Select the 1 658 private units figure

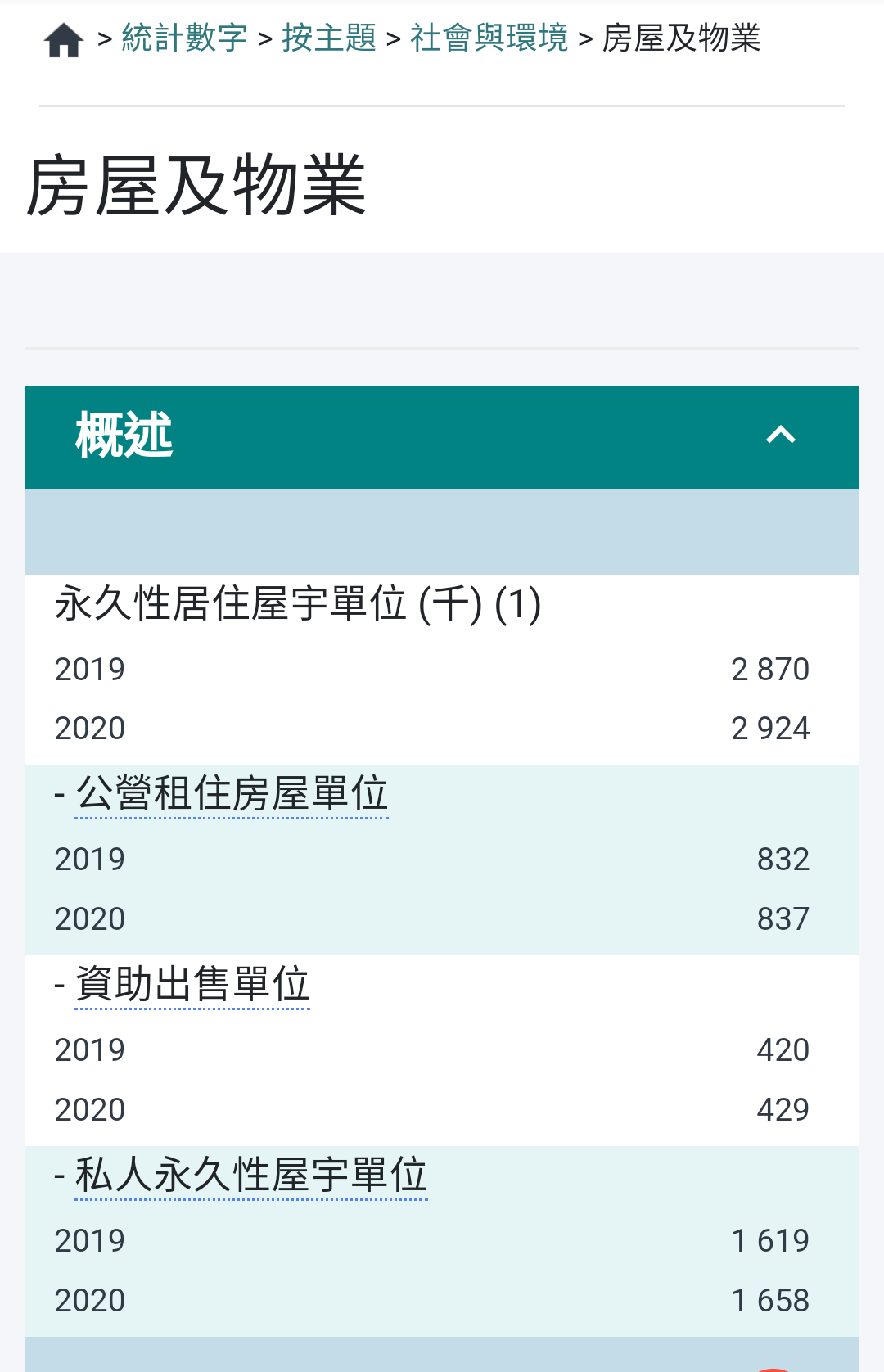click(770, 1301)
